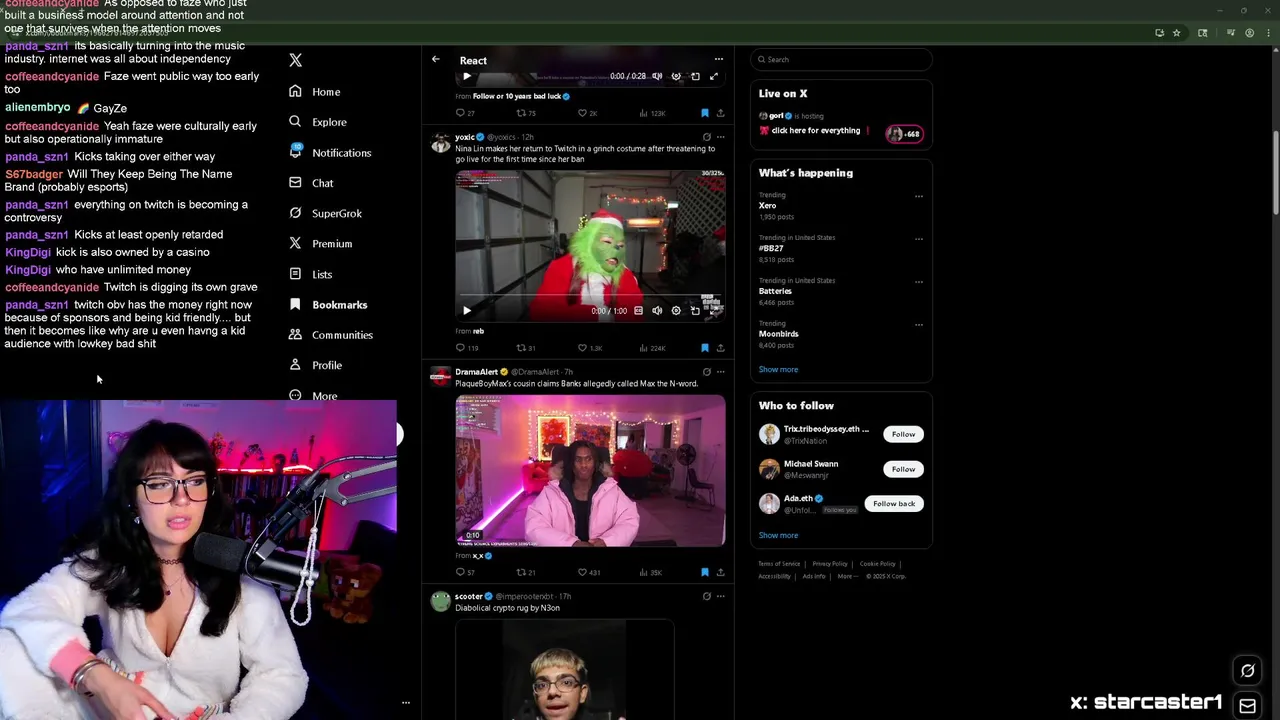This screenshot has width=1280, height=720.
Task: Share the yoxic post
Action: (x=720, y=348)
